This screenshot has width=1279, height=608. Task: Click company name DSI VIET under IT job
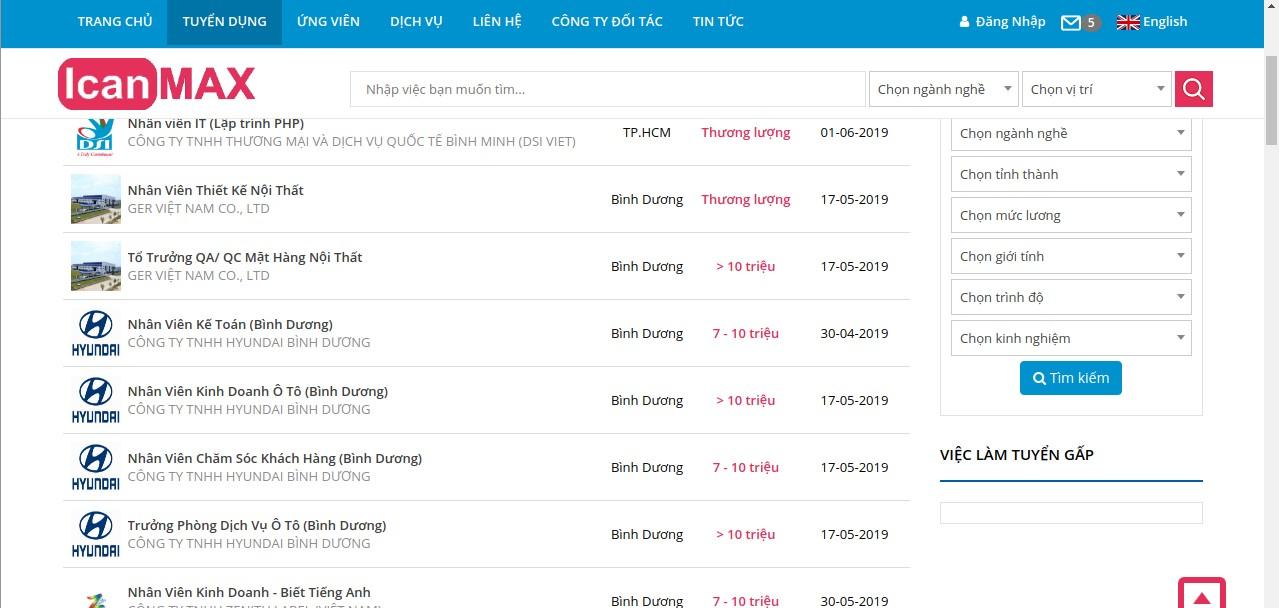point(352,142)
